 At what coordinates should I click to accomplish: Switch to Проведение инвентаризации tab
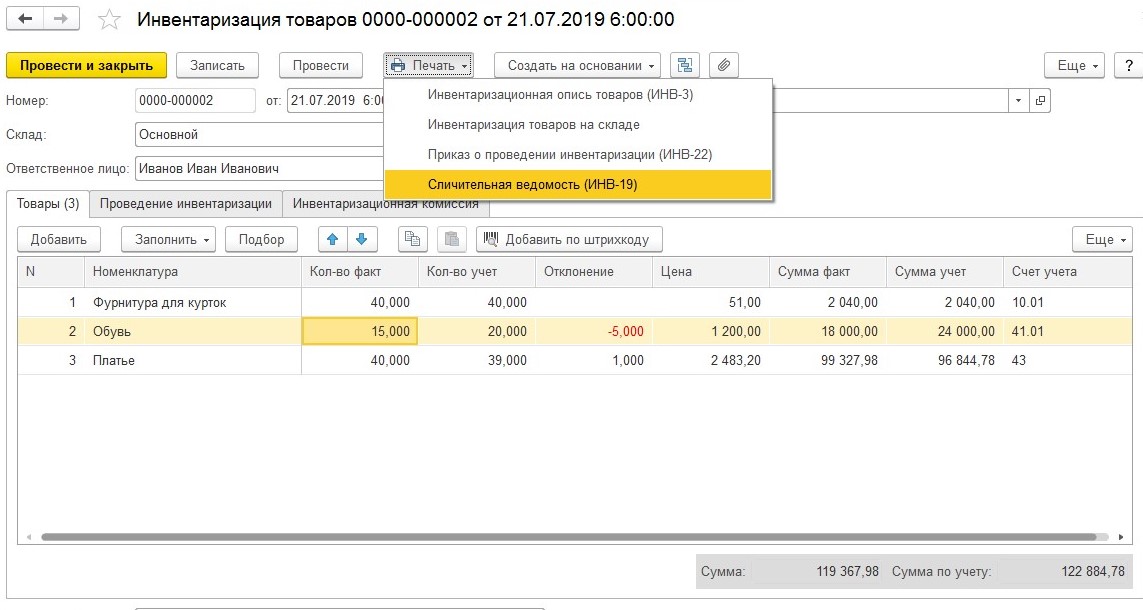click(186, 204)
